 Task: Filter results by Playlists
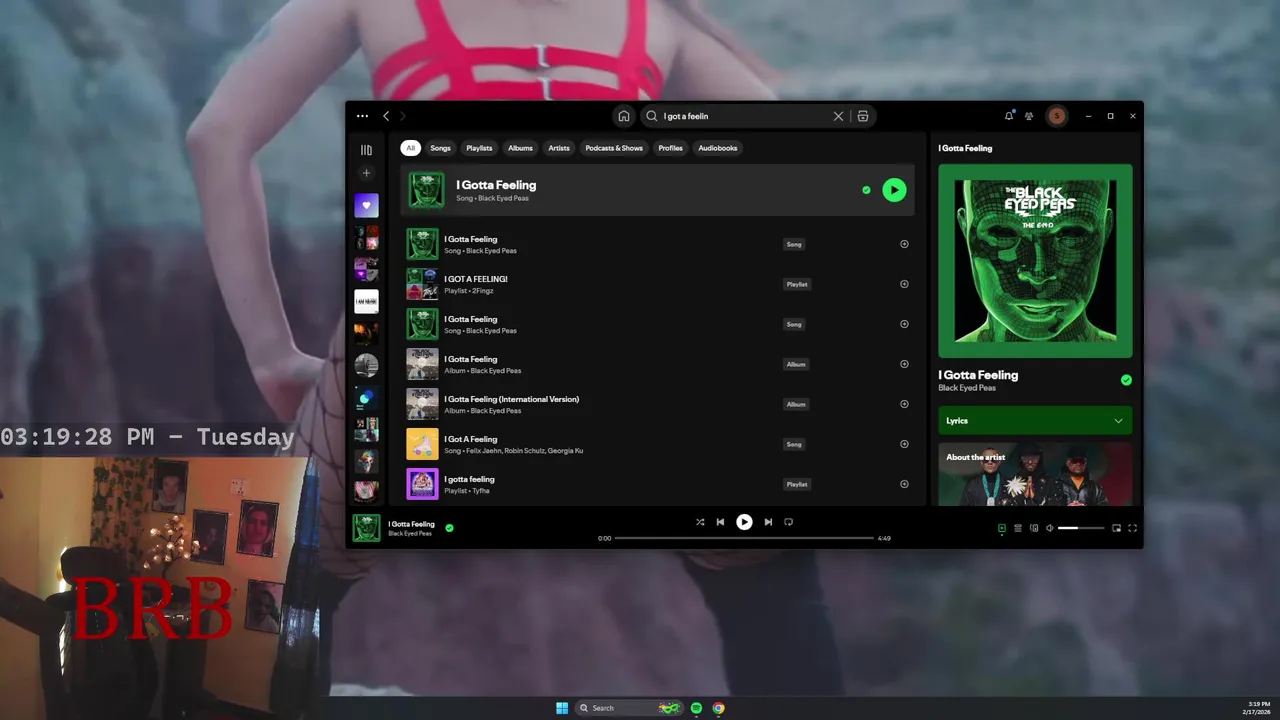click(479, 148)
